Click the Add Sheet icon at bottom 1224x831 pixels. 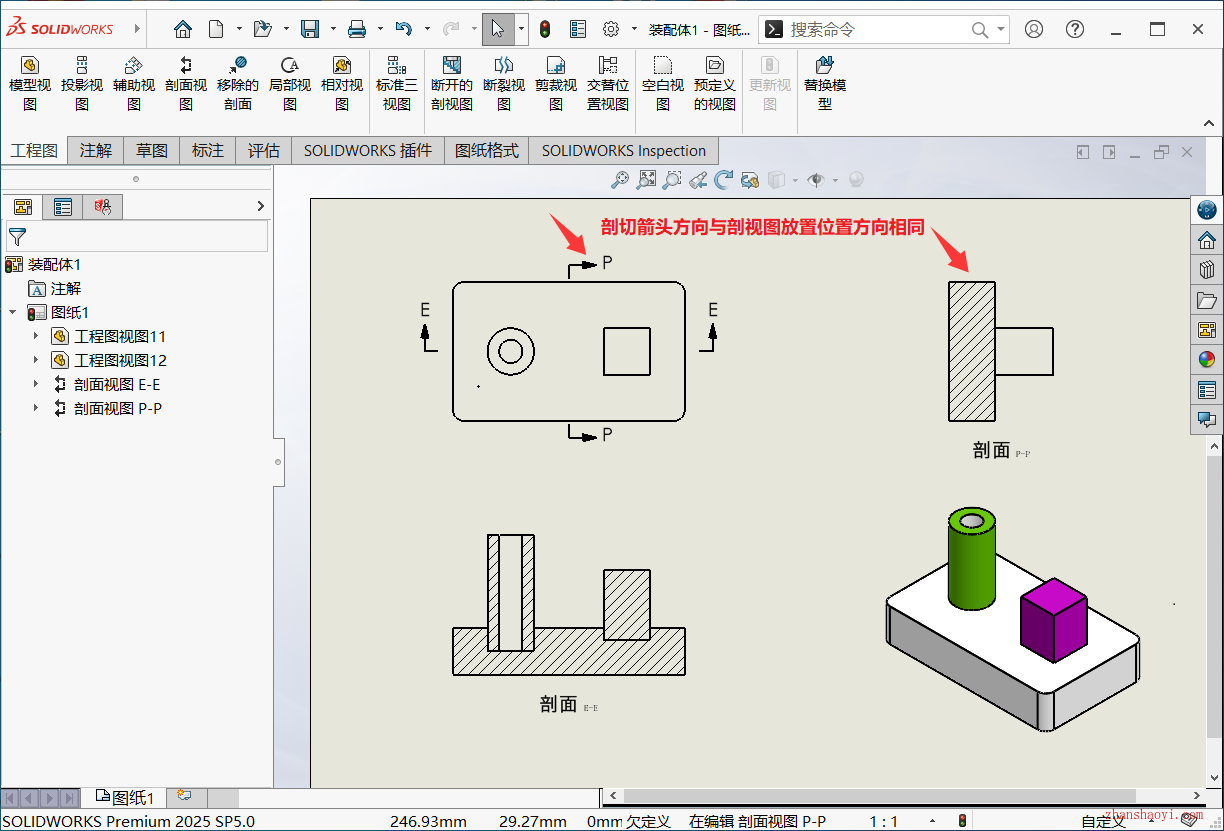[183, 796]
